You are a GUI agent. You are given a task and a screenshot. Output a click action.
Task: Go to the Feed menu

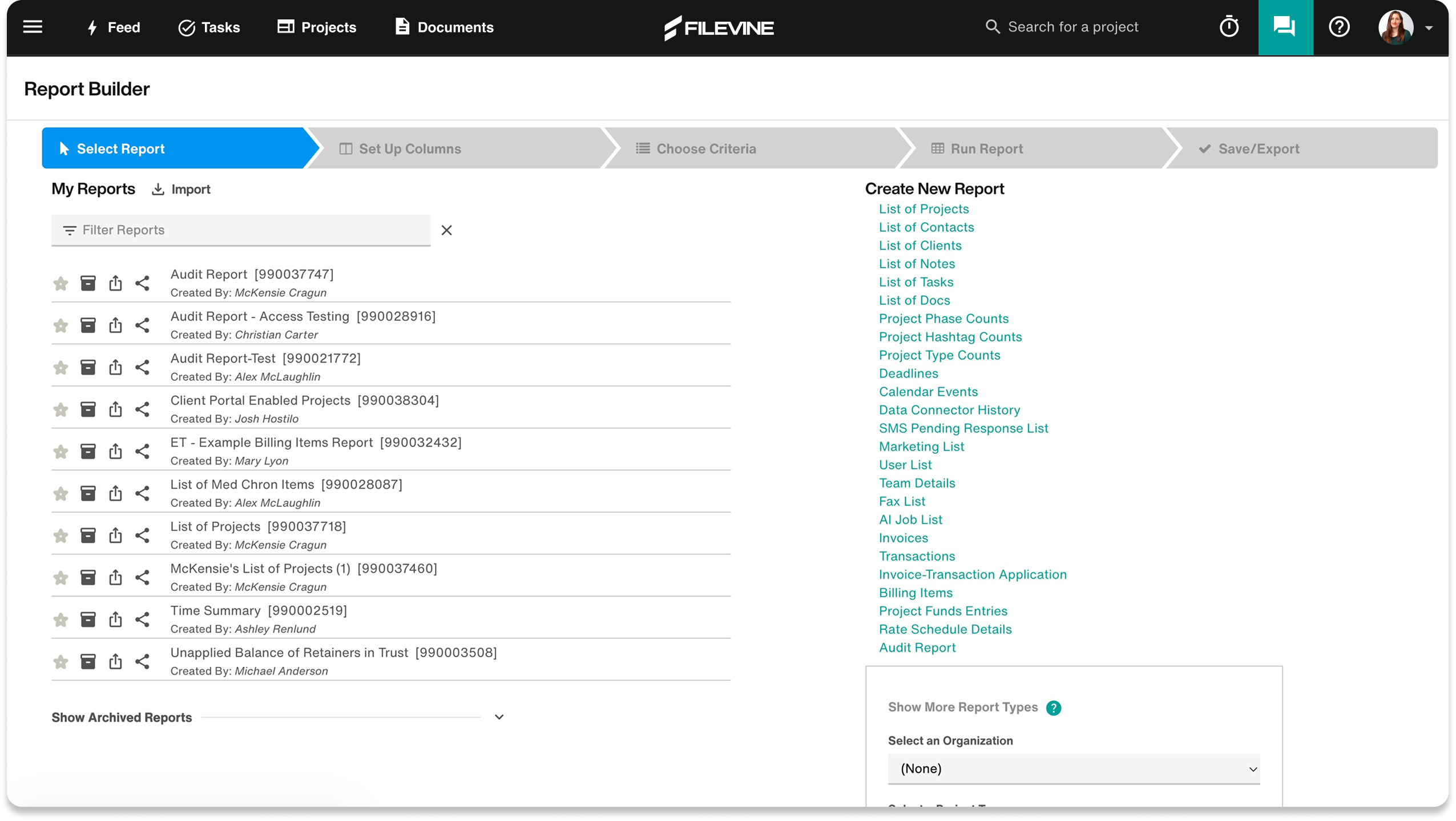pyautogui.click(x=113, y=27)
